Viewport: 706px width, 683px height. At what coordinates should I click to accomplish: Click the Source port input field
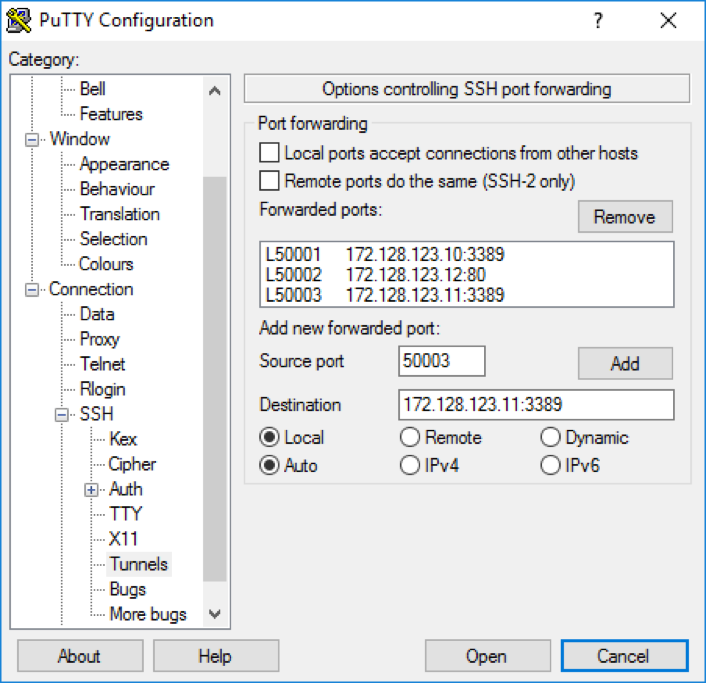tap(441, 361)
